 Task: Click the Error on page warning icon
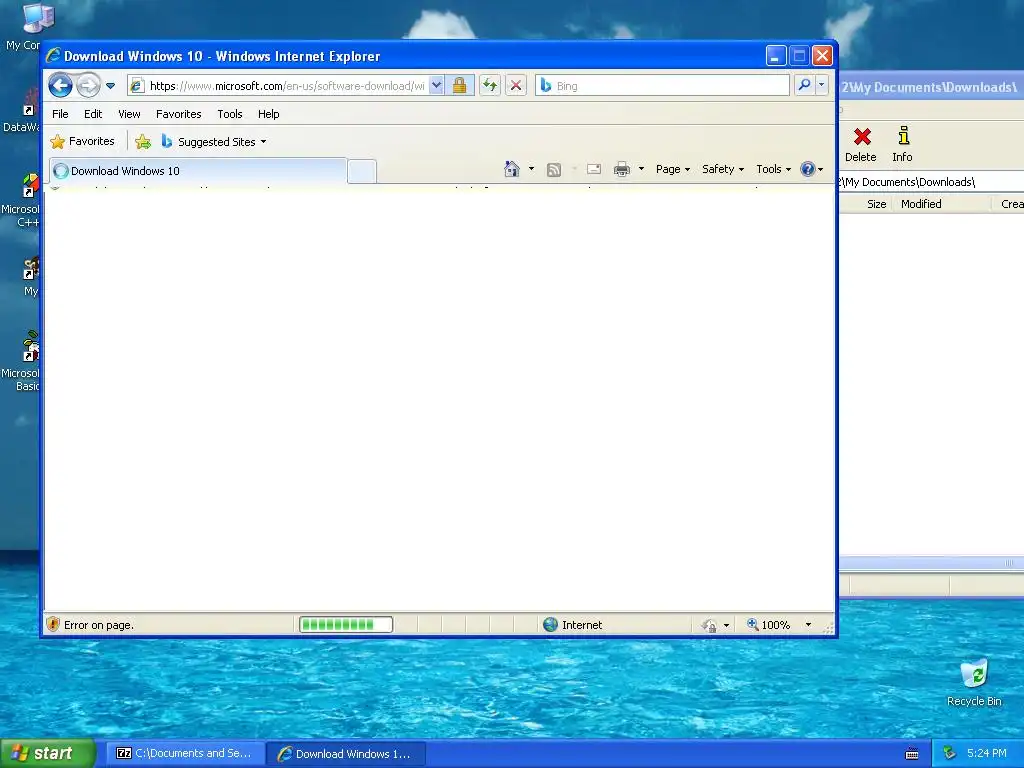[x=54, y=624]
